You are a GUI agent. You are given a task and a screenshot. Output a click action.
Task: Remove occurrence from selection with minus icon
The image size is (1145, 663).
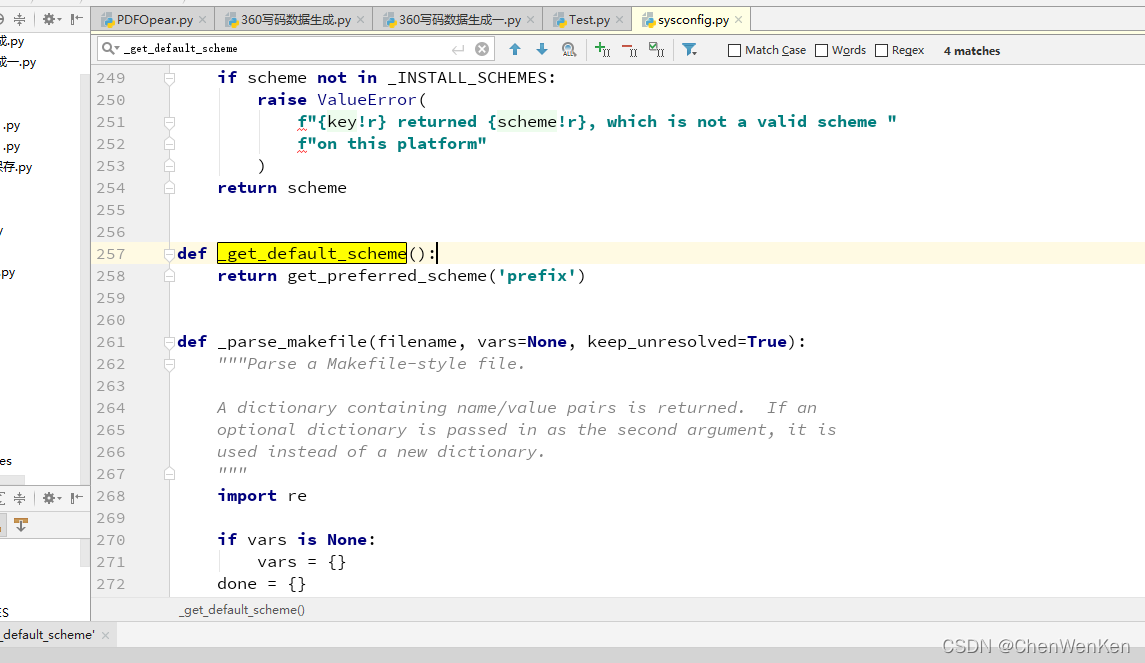click(628, 49)
